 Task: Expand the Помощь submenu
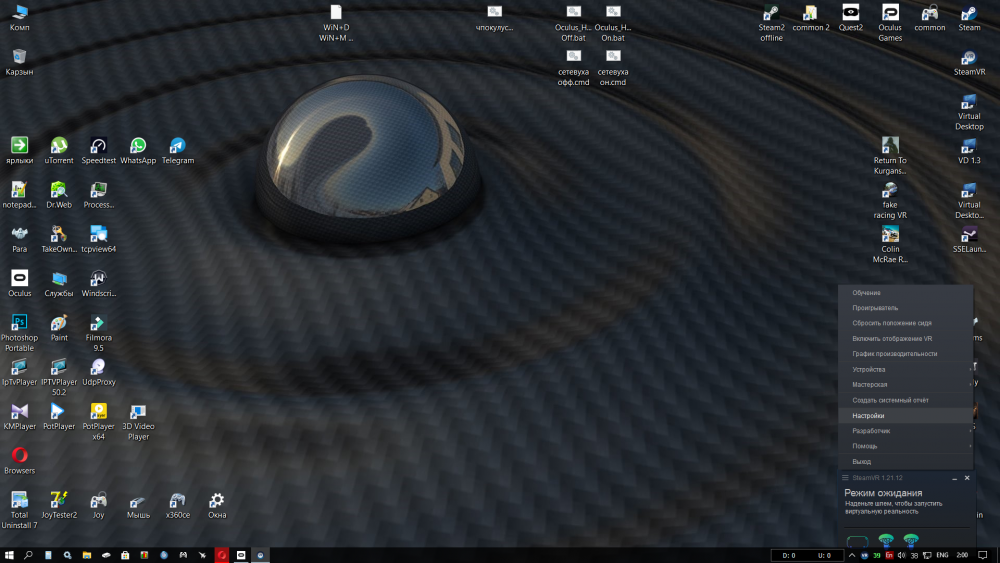coord(906,446)
